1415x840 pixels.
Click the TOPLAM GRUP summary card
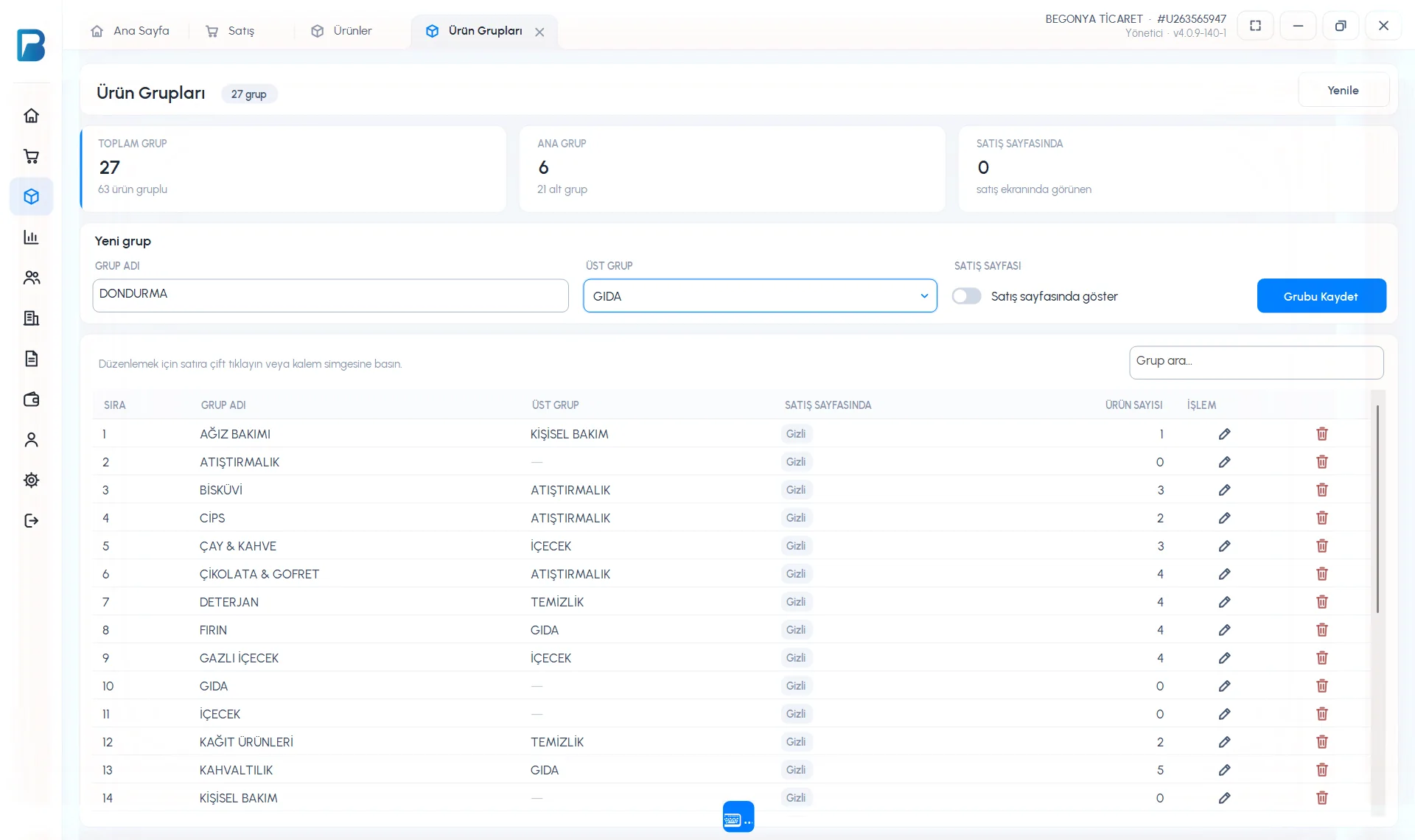(293, 169)
